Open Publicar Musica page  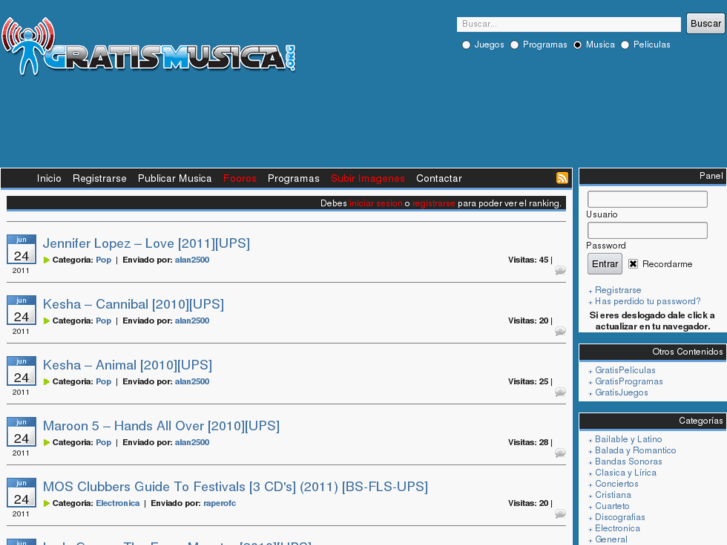pos(175,179)
